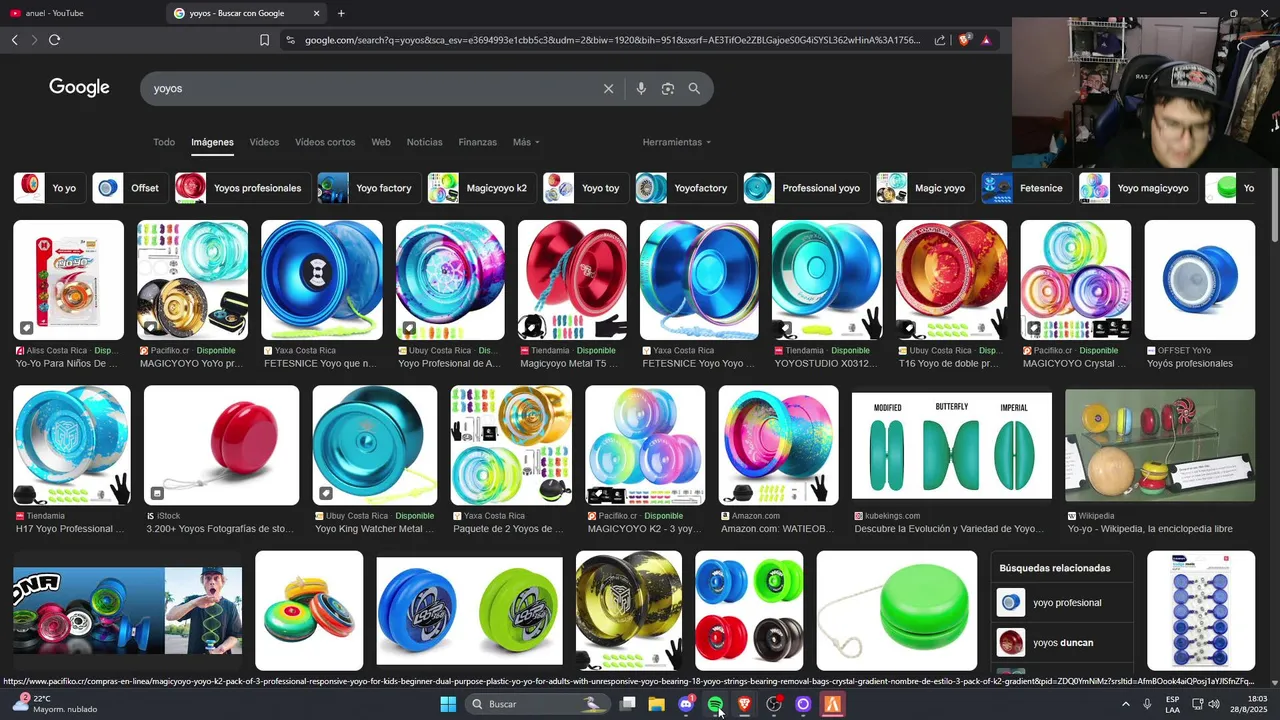Select the Professional yoyo chip
1280x720 pixels.
(x=806, y=188)
